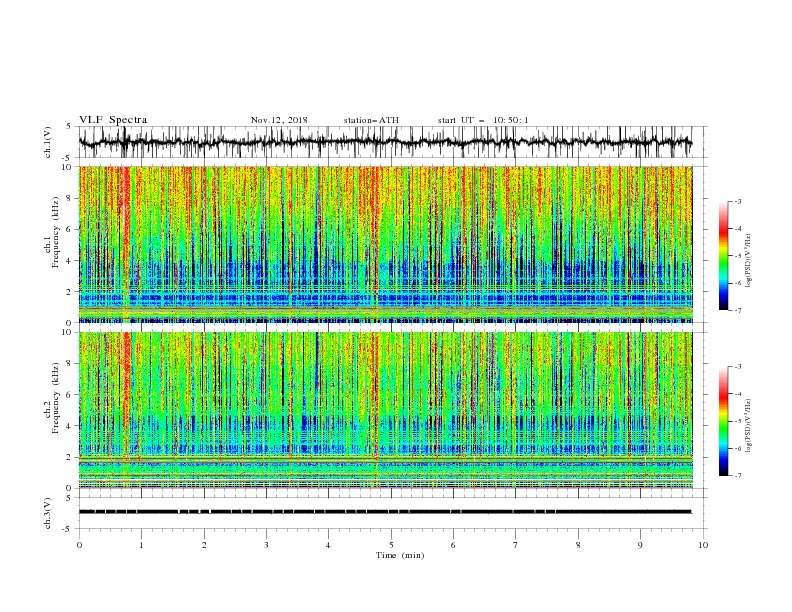This screenshot has width=792, height=612.
Task: Click the "ch.3(V)" axis label
Action: [x=48, y=513]
